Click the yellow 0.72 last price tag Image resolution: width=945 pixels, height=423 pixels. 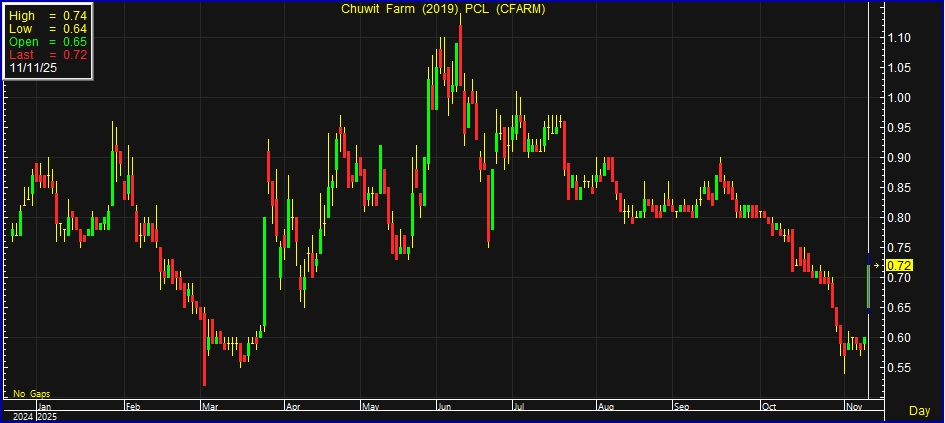click(900, 265)
